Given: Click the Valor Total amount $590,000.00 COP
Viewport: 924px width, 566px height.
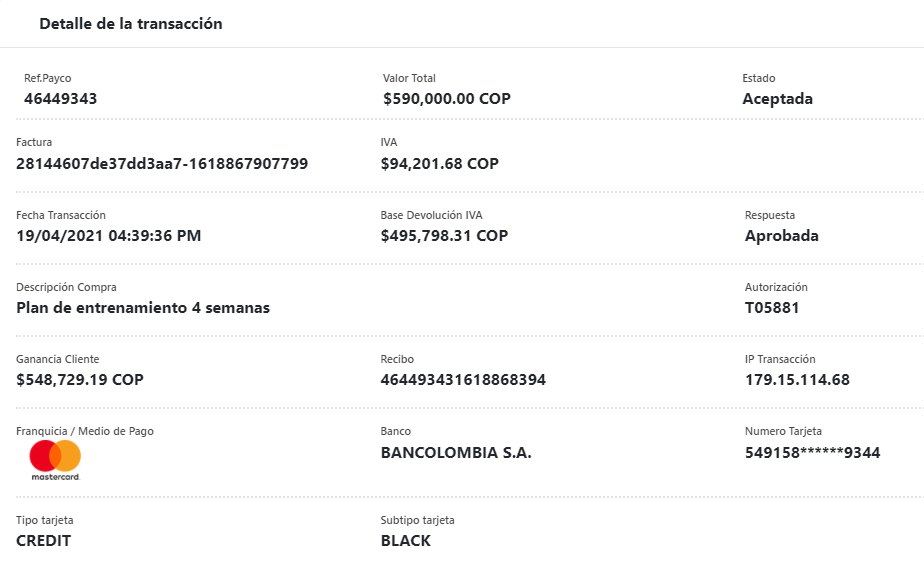Looking at the screenshot, I should [446, 99].
